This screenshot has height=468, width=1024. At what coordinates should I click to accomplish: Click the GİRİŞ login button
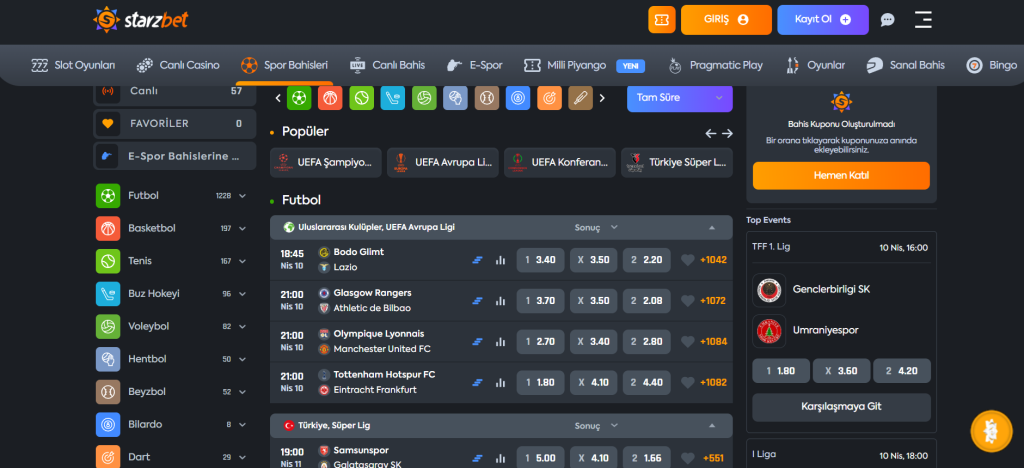point(726,20)
